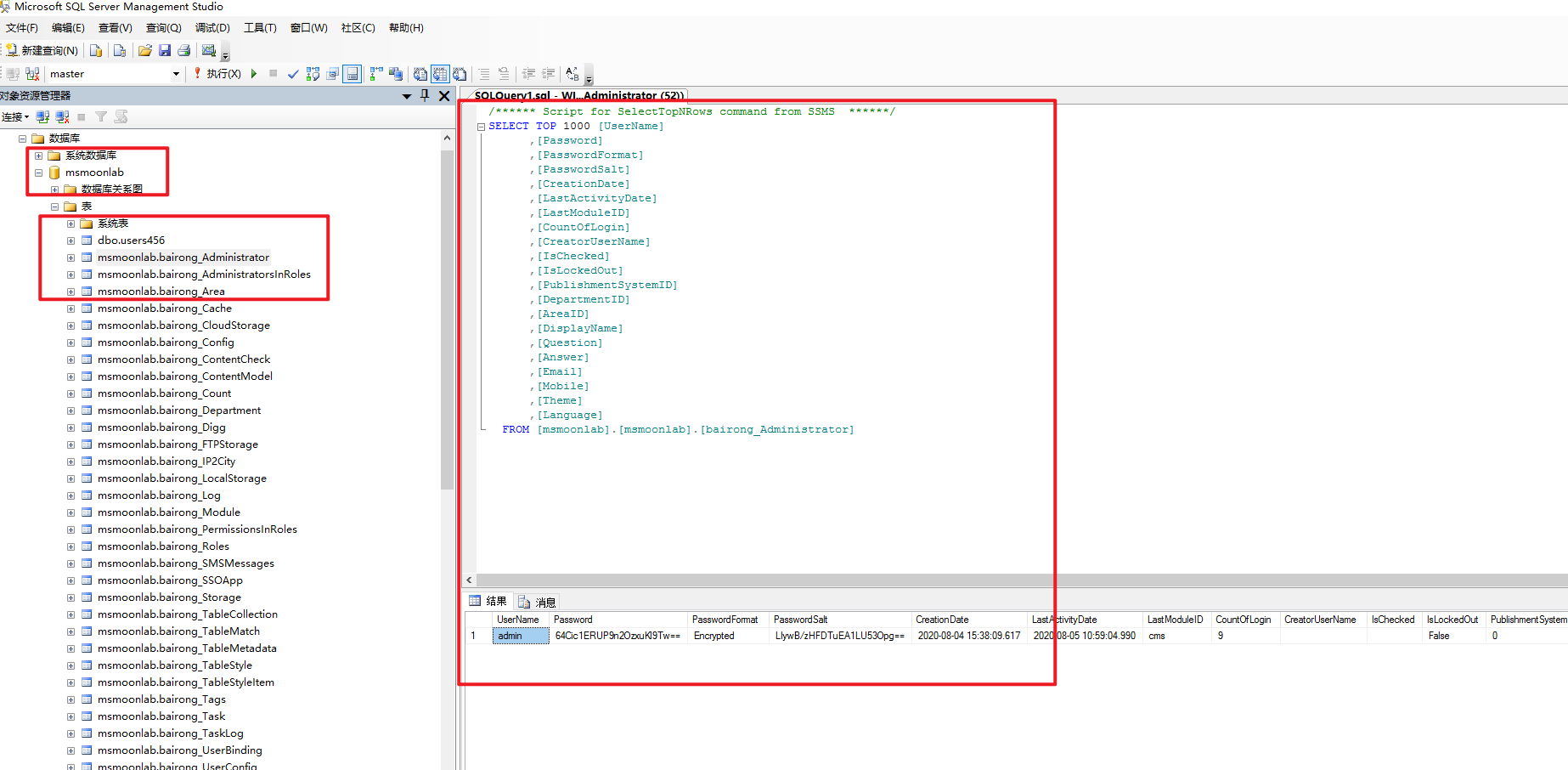Click the Database Engine Query icon
This screenshot has width=1568, height=770.
[96, 51]
